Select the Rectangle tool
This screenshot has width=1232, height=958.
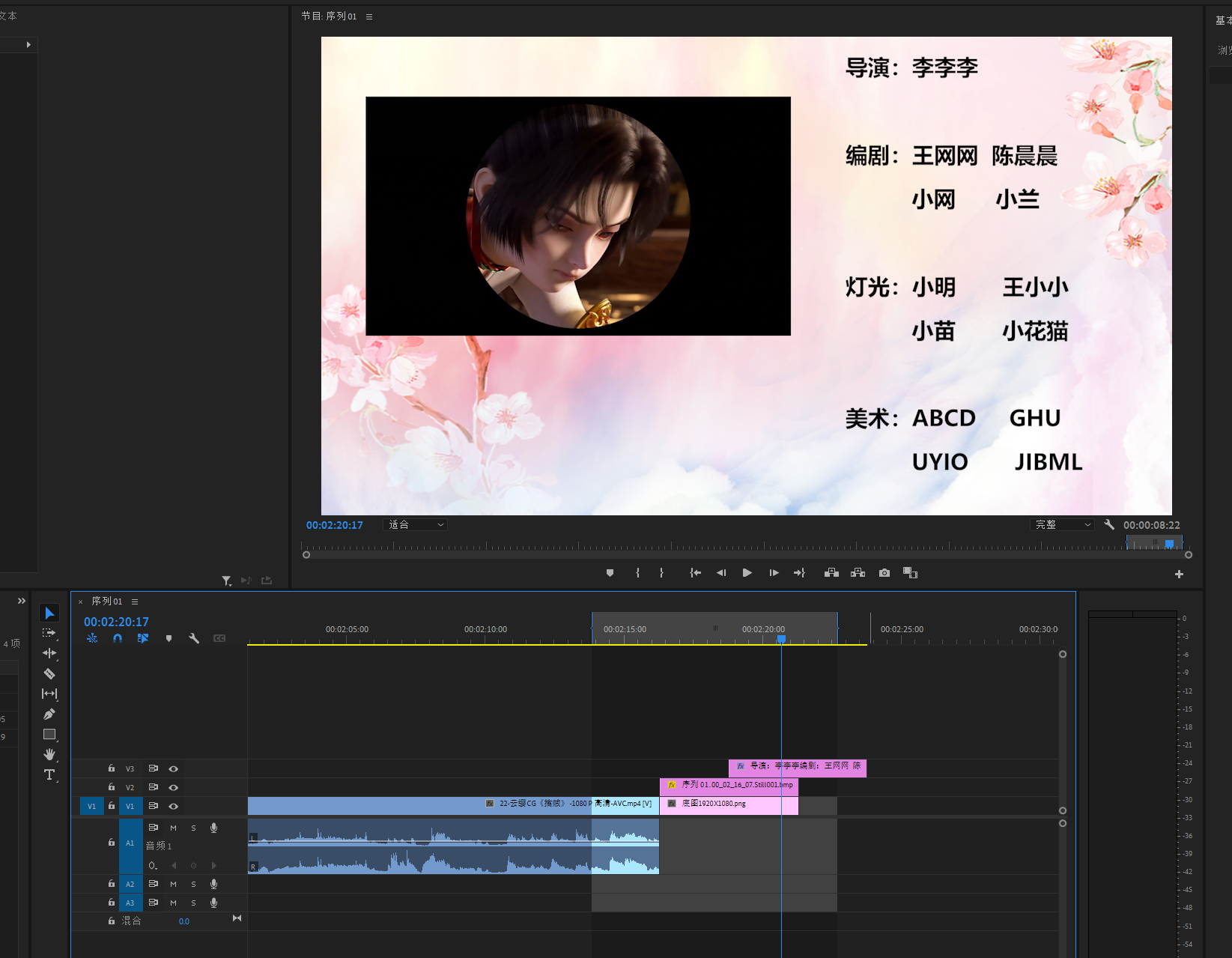(x=49, y=734)
